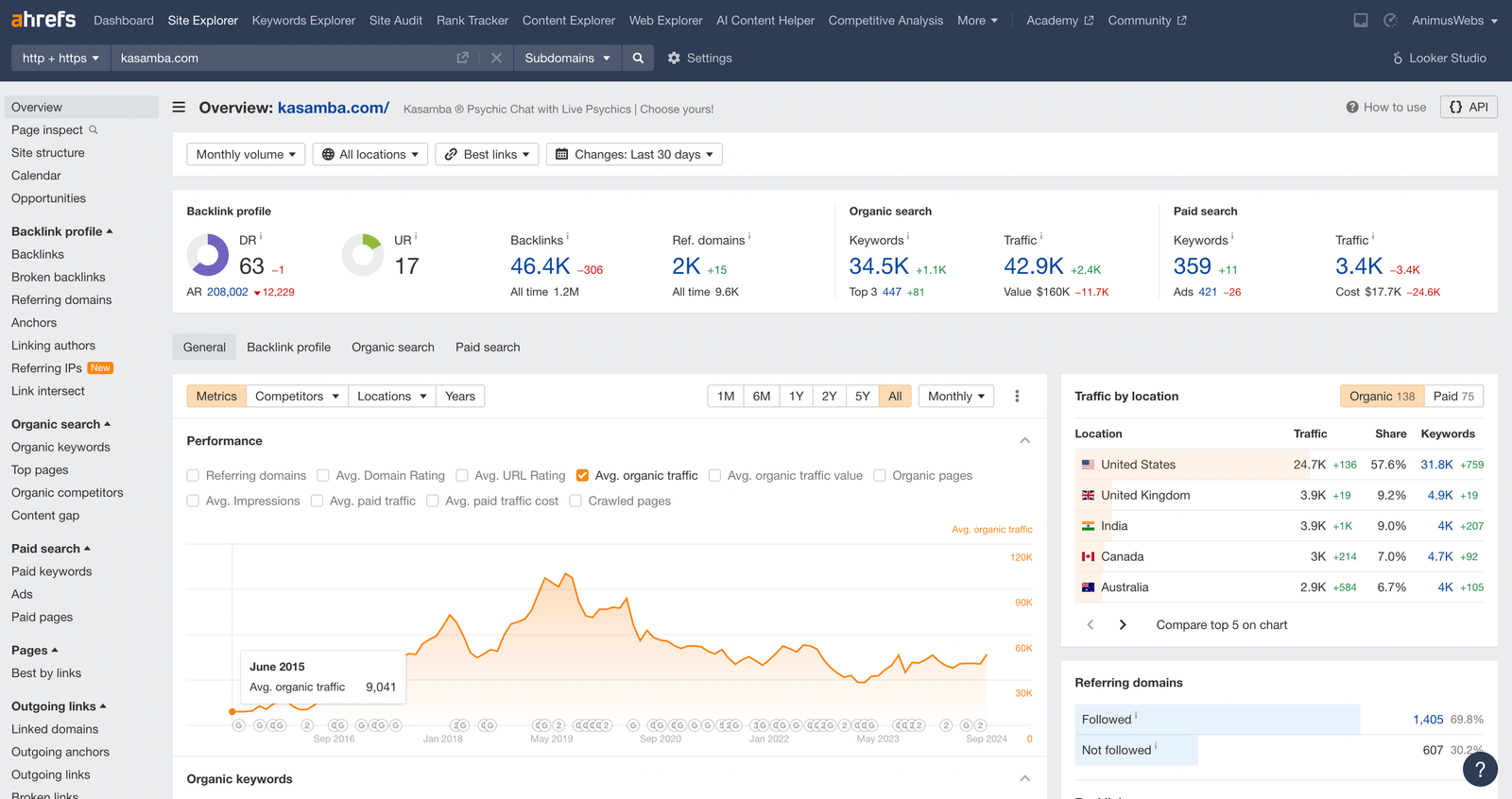
Task: Toggle the hamburger sidebar menu icon
Action: click(x=179, y=108)
